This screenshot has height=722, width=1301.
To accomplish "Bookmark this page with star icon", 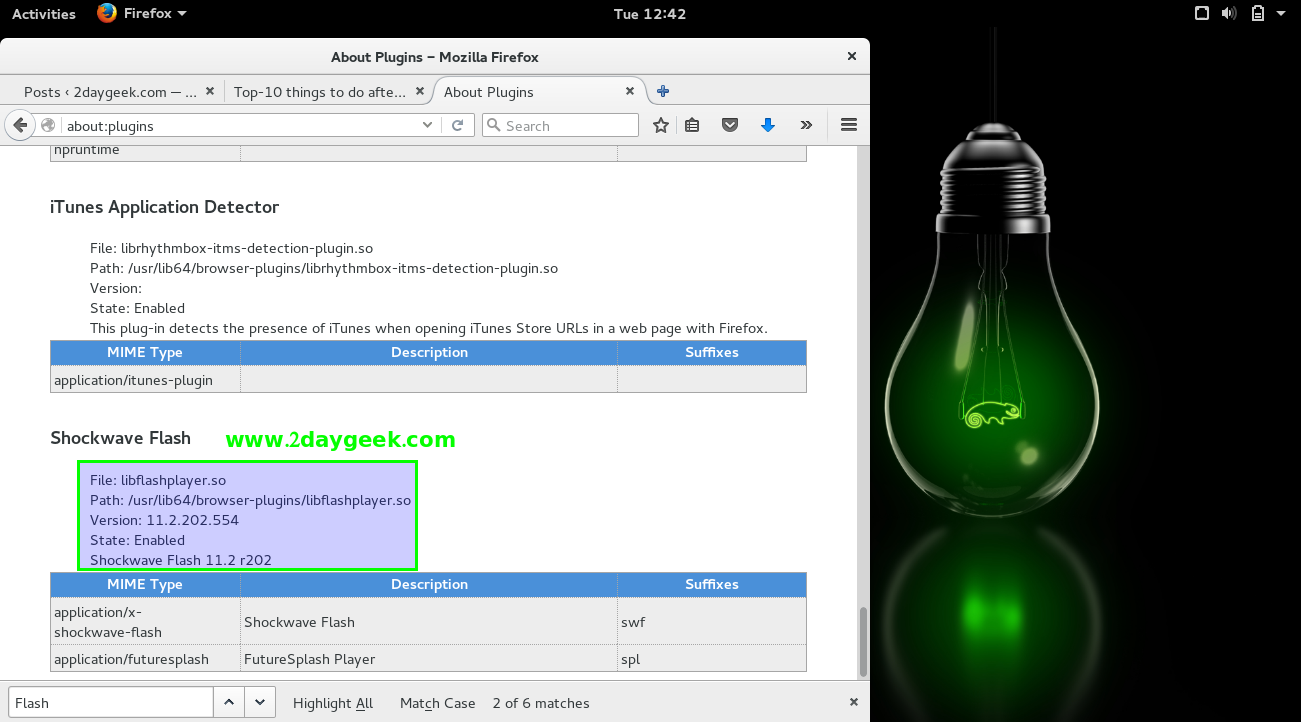I will pyautogui.click(x=661, y=125).
